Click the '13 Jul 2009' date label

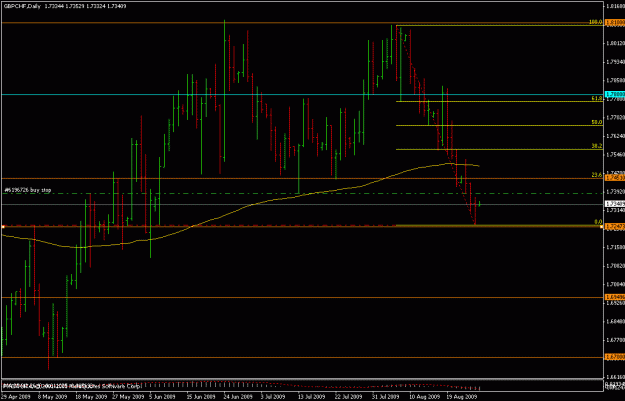(x=311, y=397)
